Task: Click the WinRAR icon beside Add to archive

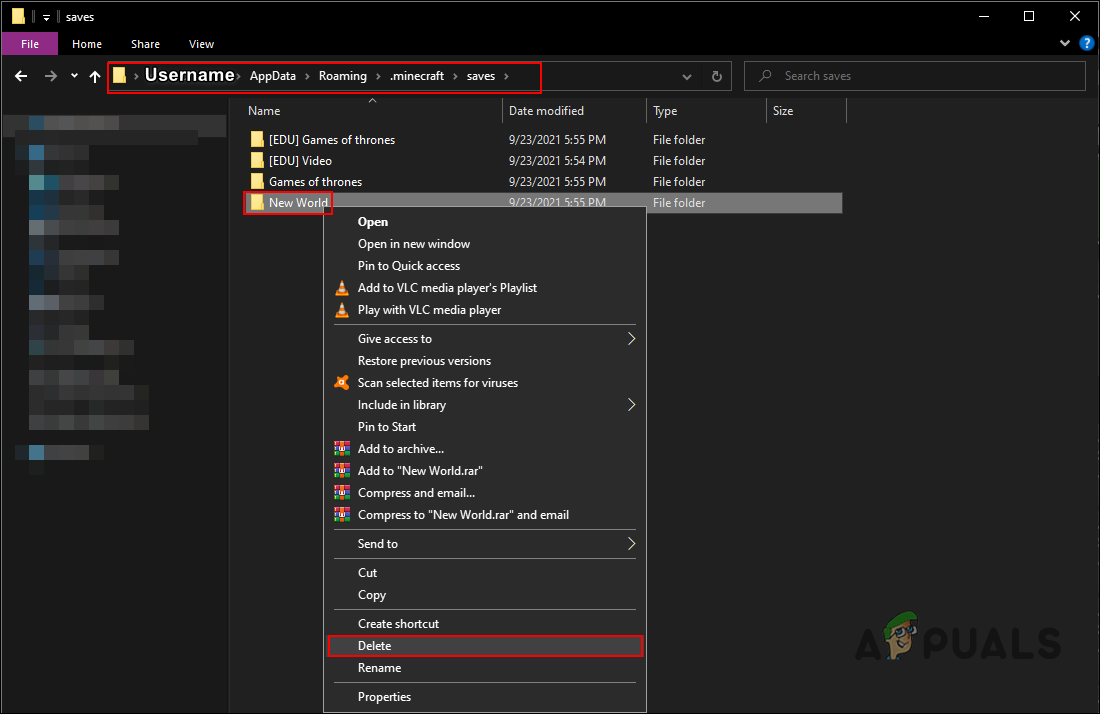Action: point(342,449)
